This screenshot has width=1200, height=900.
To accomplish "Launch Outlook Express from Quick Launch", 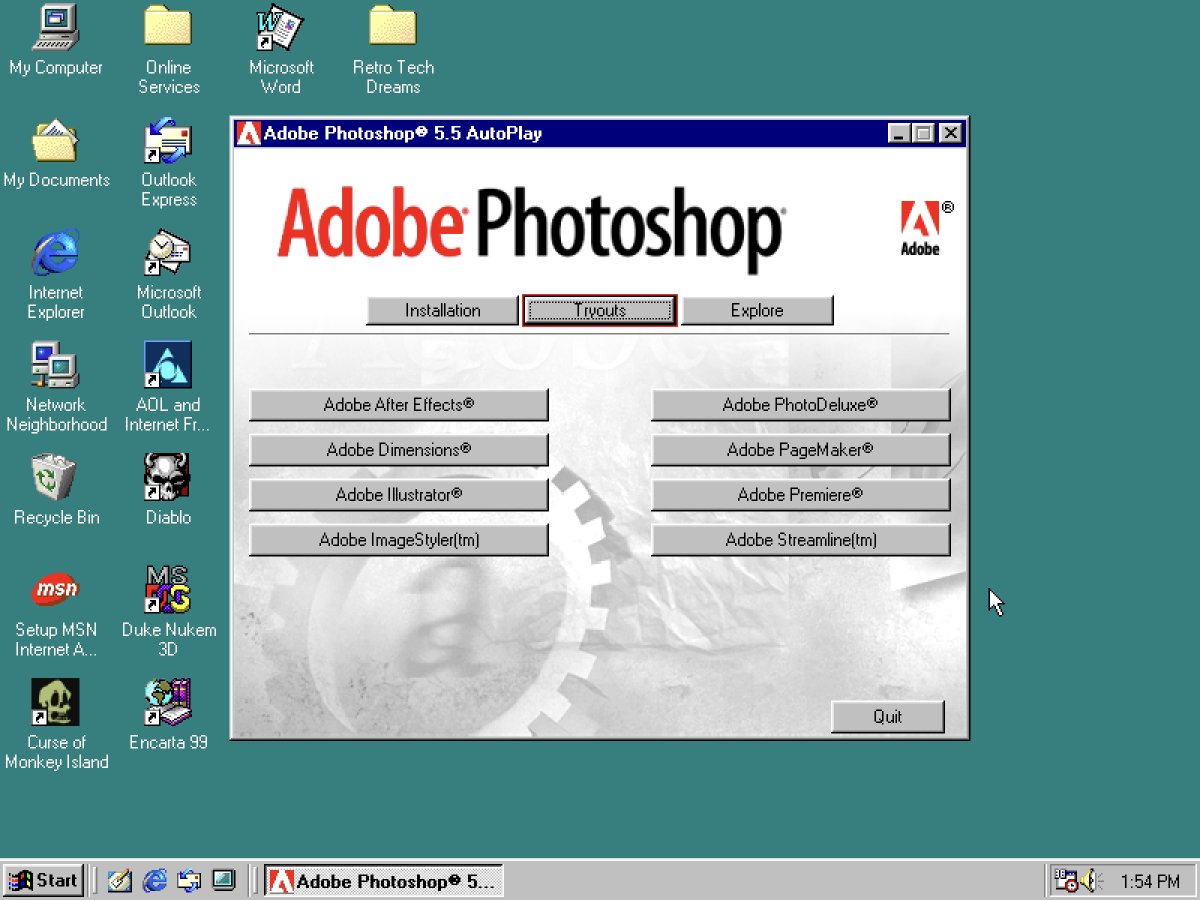I will click(188, 881).
